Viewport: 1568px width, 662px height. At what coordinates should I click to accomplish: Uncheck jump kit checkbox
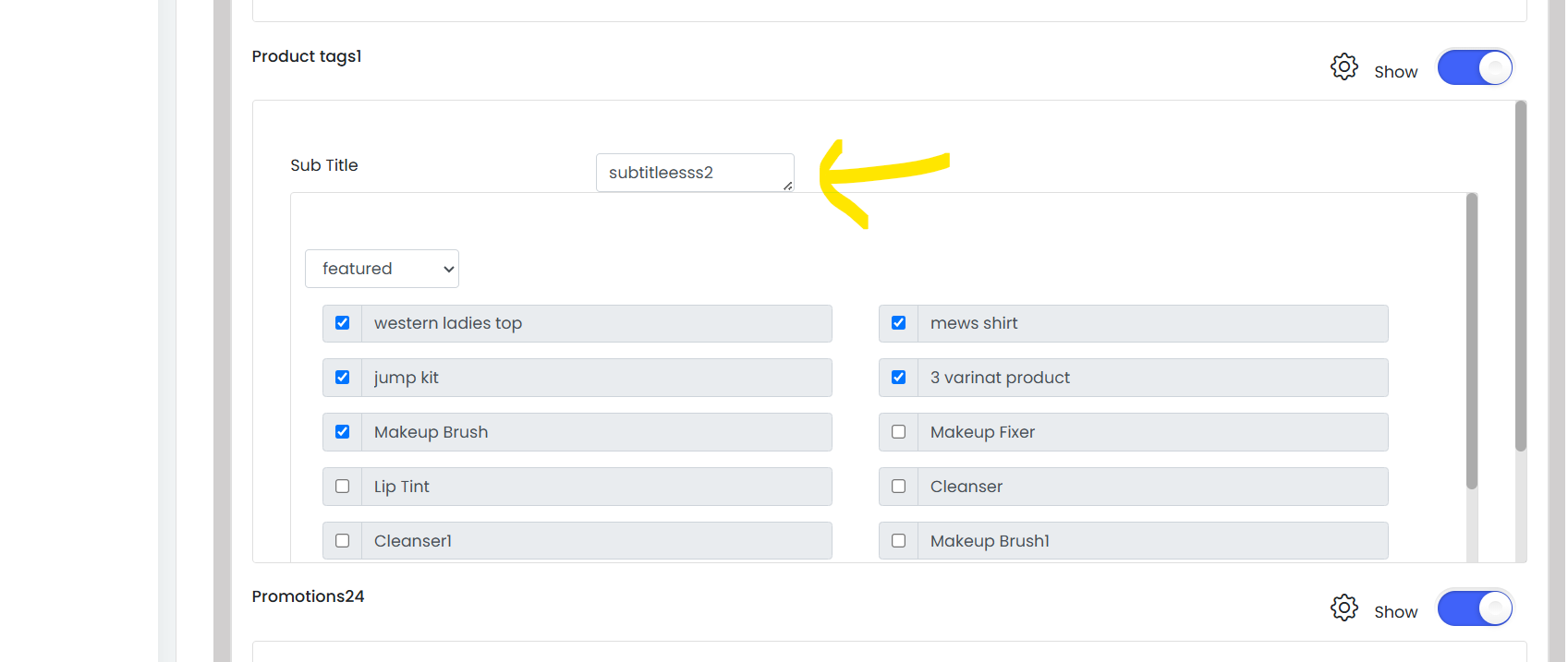click(342, 378)
